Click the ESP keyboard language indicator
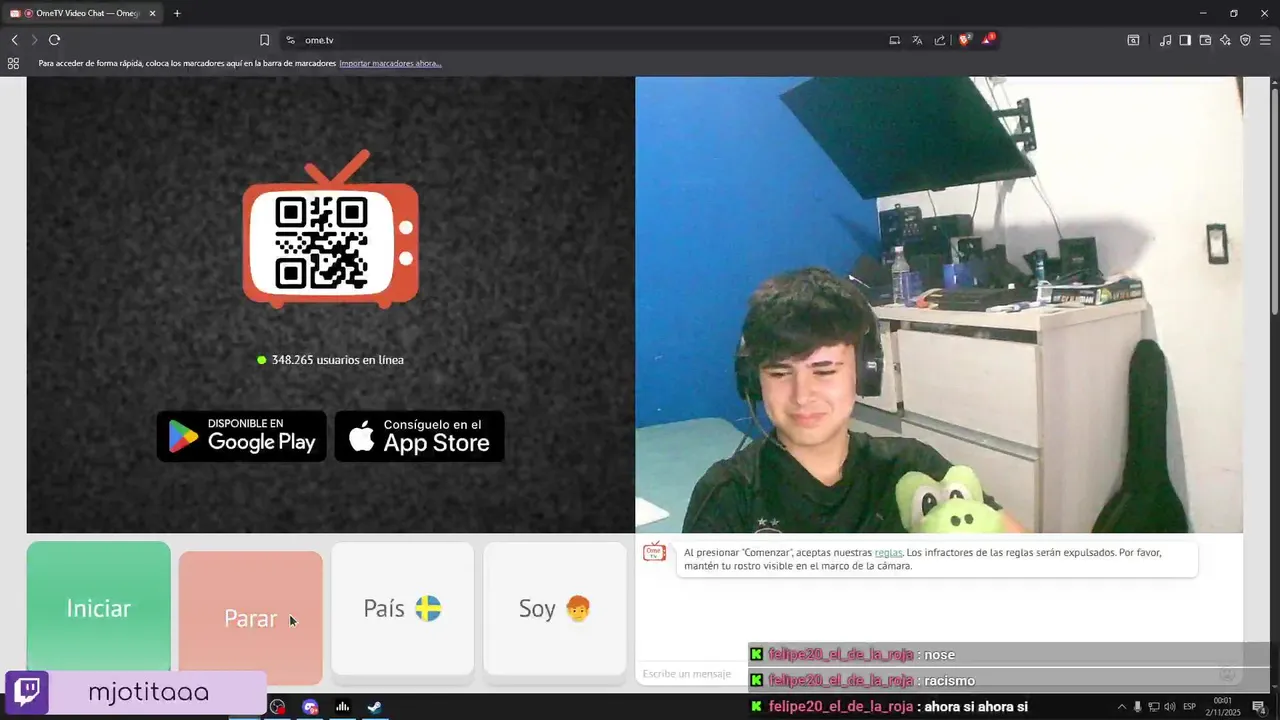 pos(1190,707)
